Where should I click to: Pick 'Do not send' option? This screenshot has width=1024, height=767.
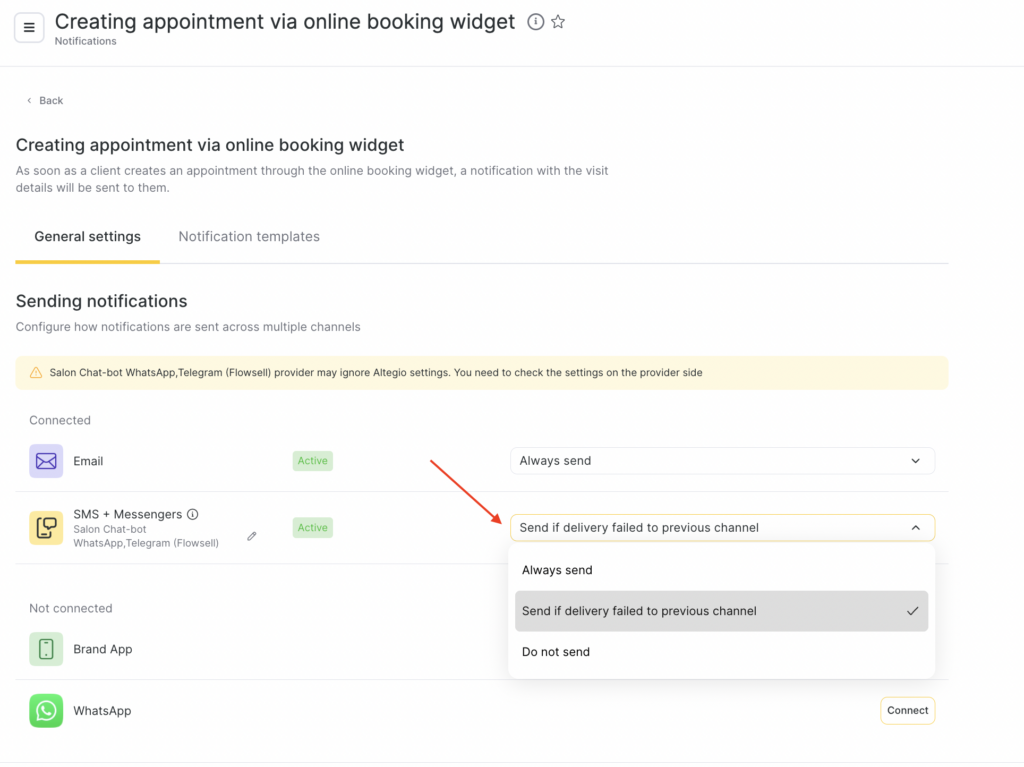[556, 652]
